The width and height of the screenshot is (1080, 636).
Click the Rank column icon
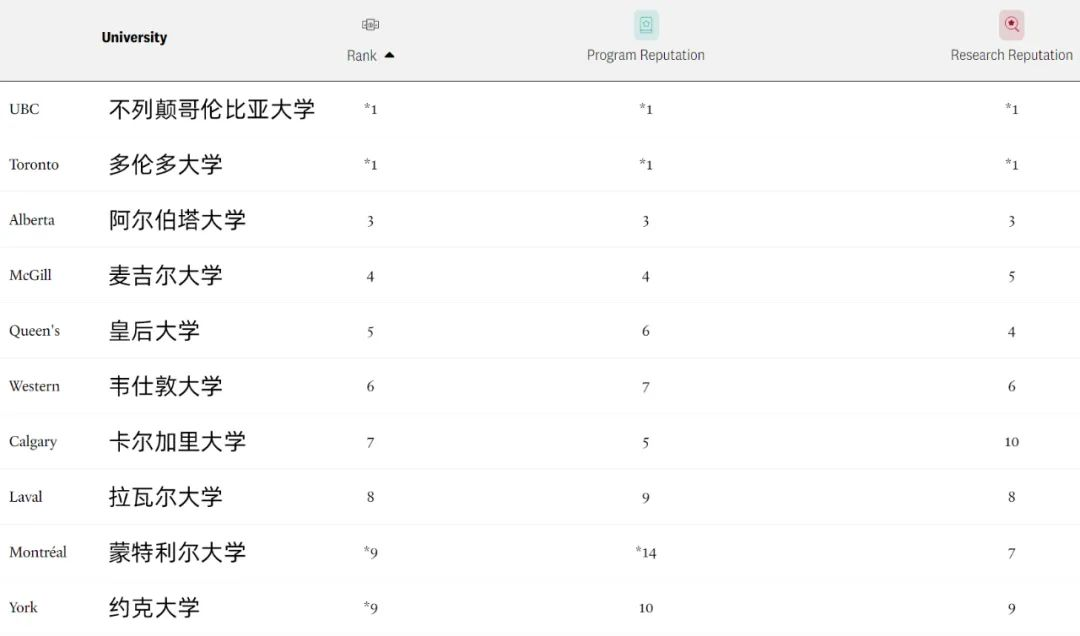(x=371, y=25)
